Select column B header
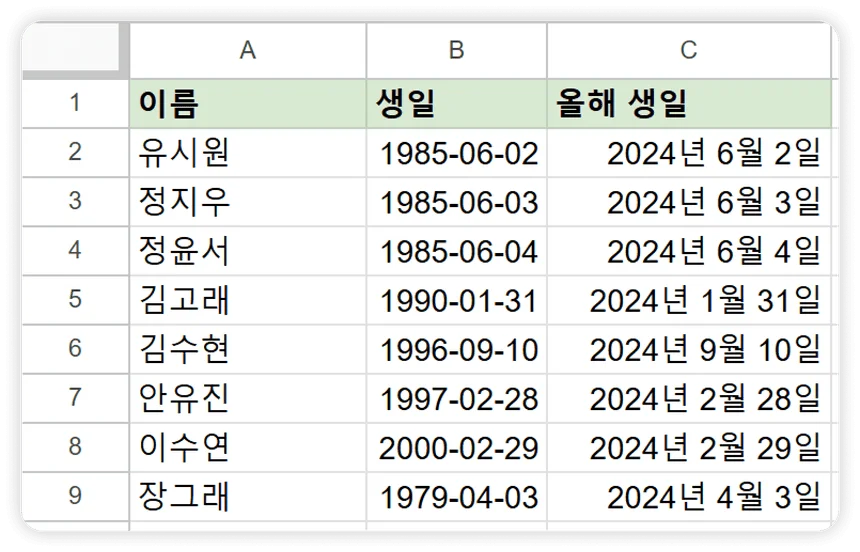 tap(456, 51)
